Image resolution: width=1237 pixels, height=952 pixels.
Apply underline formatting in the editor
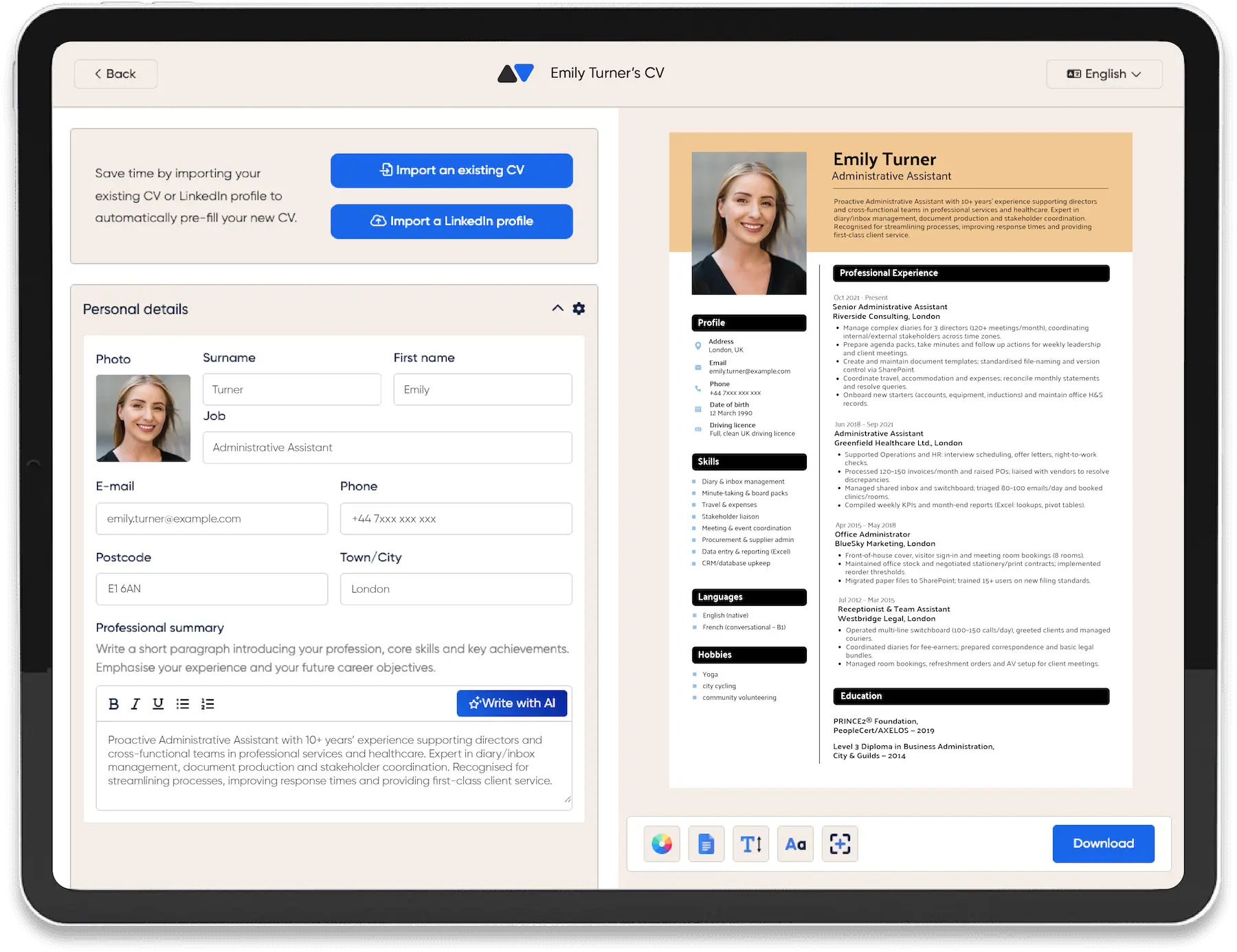click(x=158, y=703)
